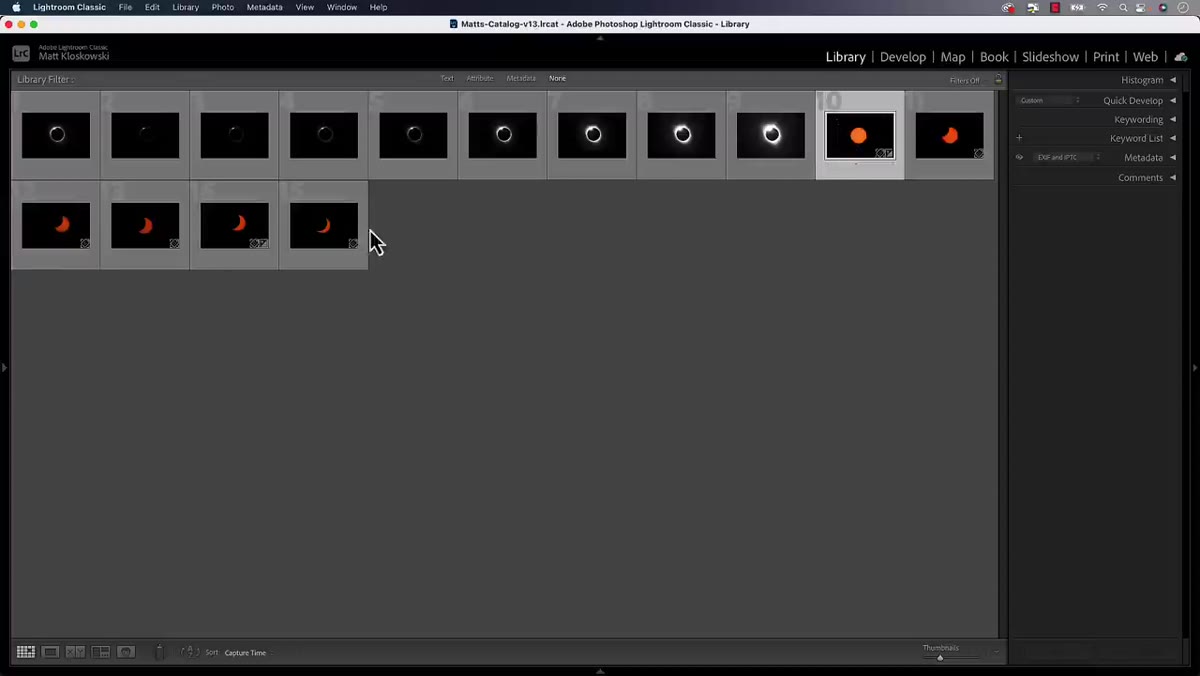Open the Edit menu
Screen dimensions: 1200x676
click(152, 7)
